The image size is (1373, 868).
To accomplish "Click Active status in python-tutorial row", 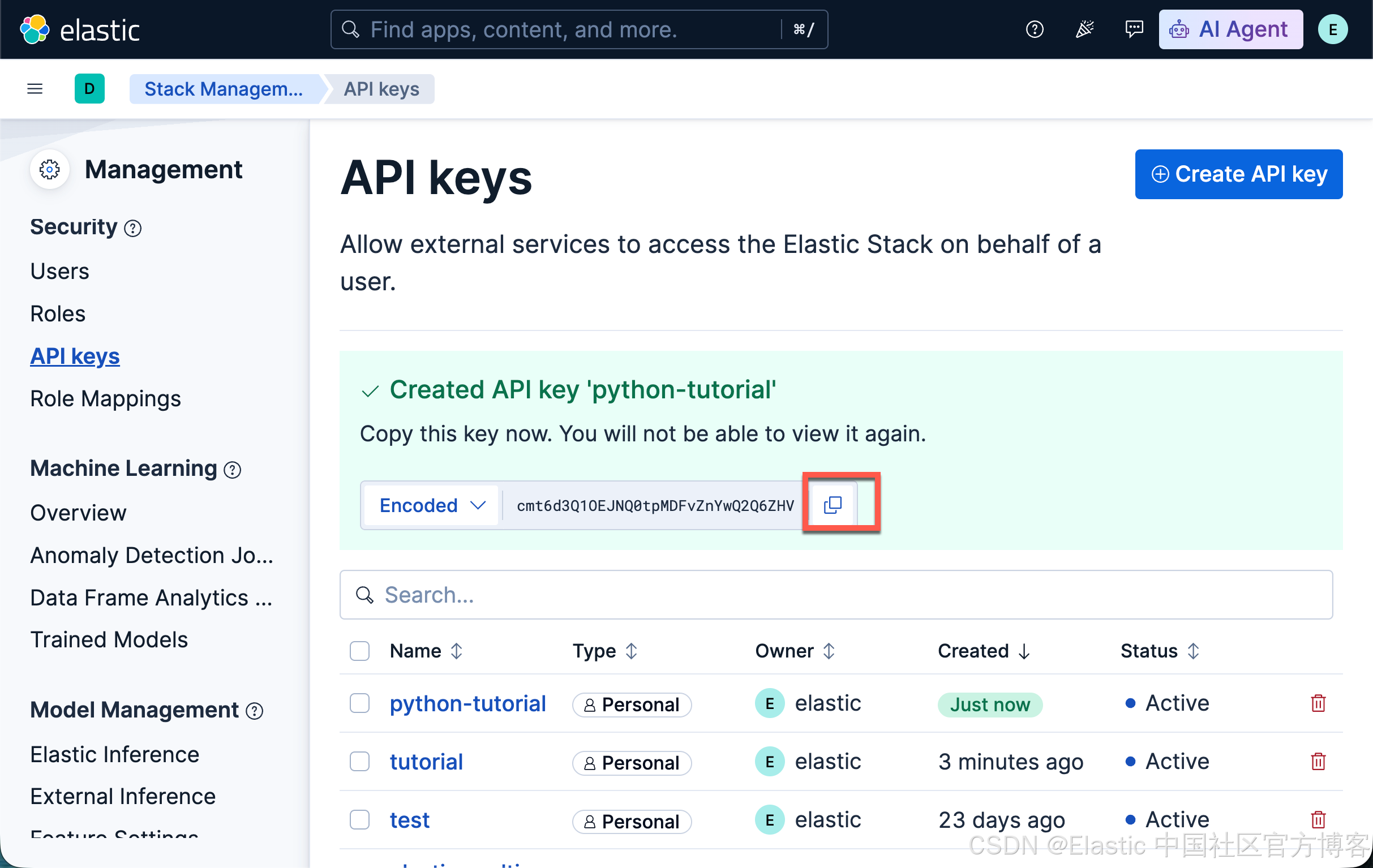I will [1167, 703].
